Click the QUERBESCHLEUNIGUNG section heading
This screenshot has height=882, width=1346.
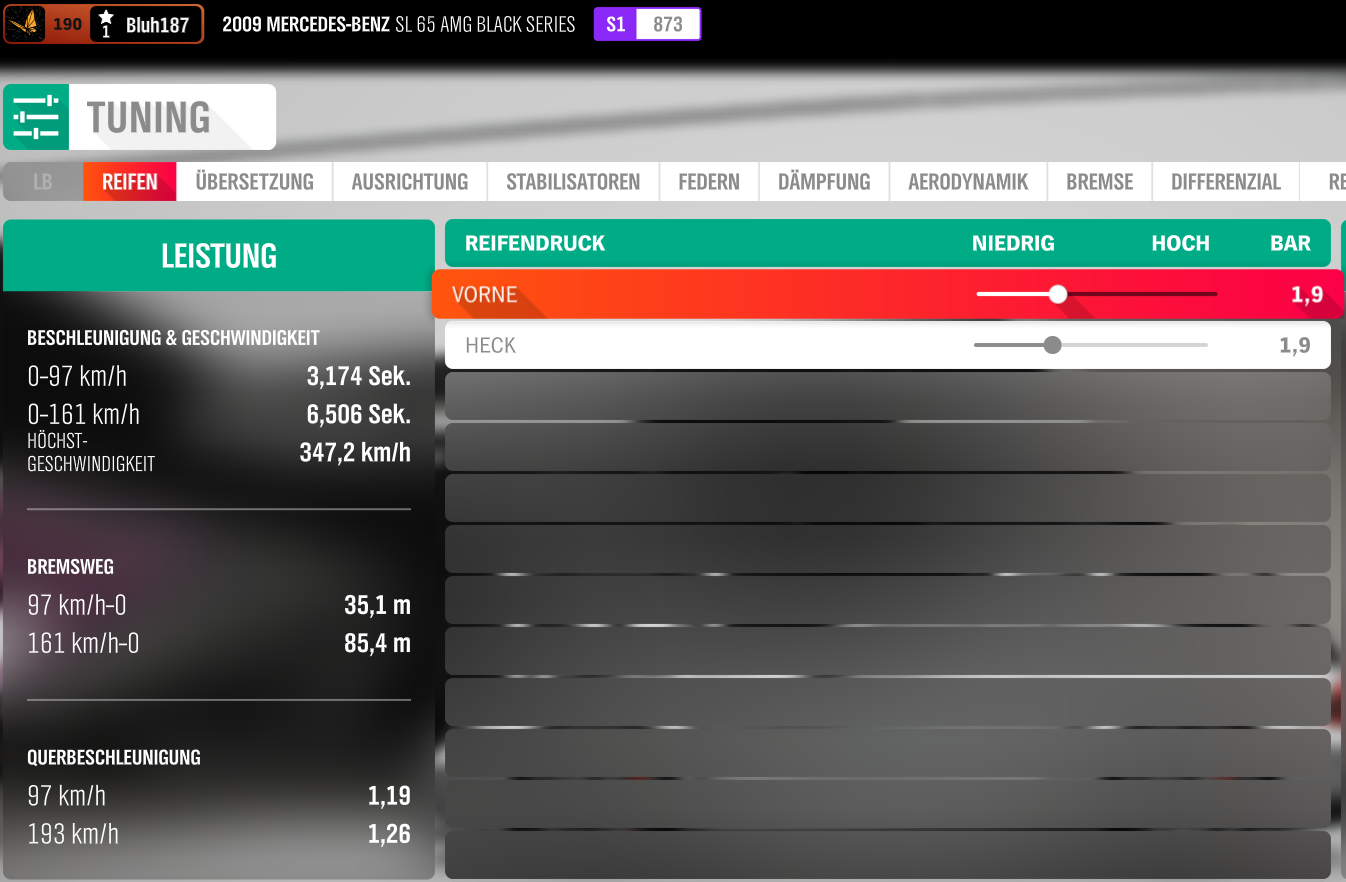tap(114, 757)
